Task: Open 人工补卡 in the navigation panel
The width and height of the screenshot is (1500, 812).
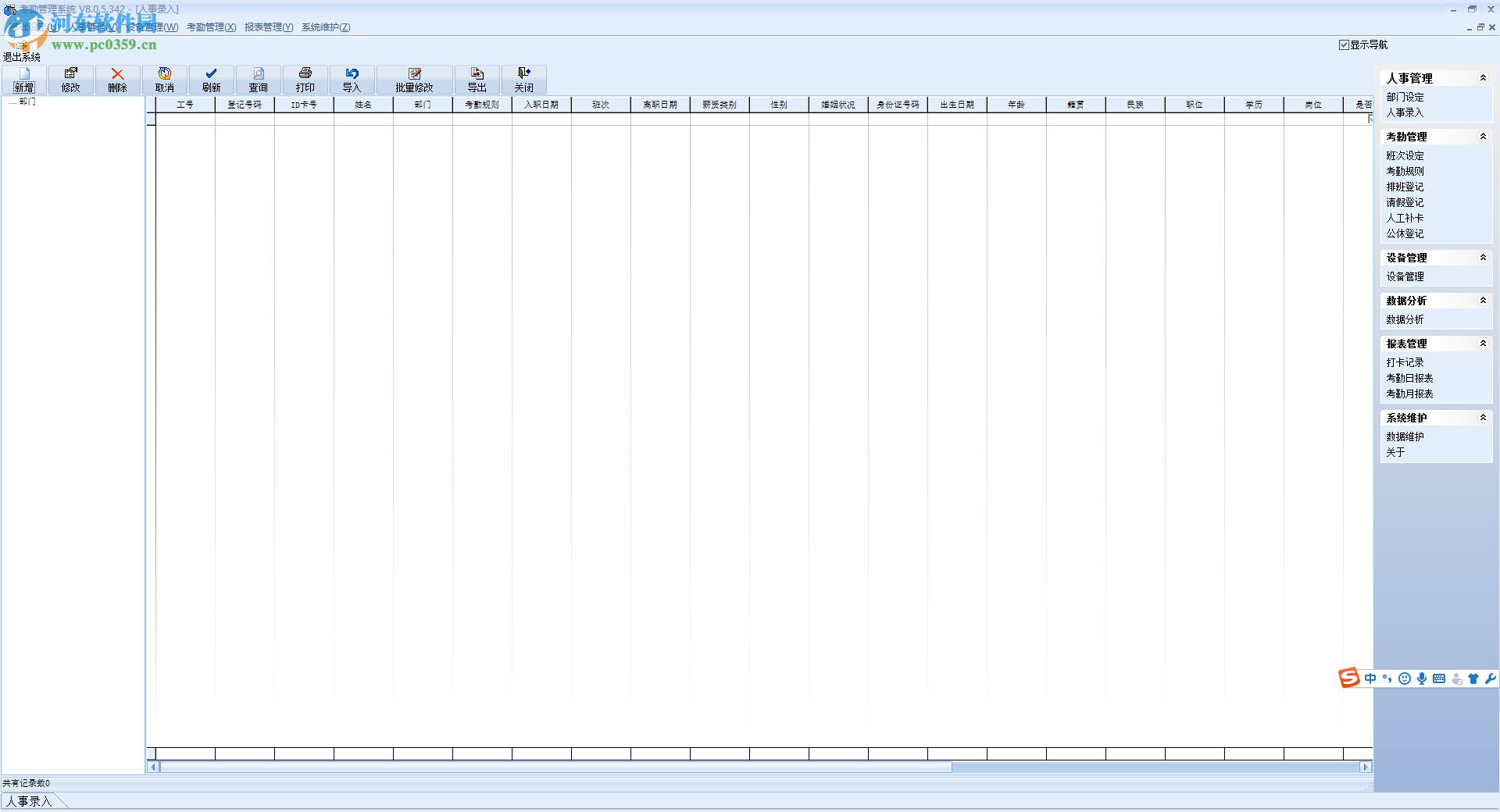Action: (1405, 219)
